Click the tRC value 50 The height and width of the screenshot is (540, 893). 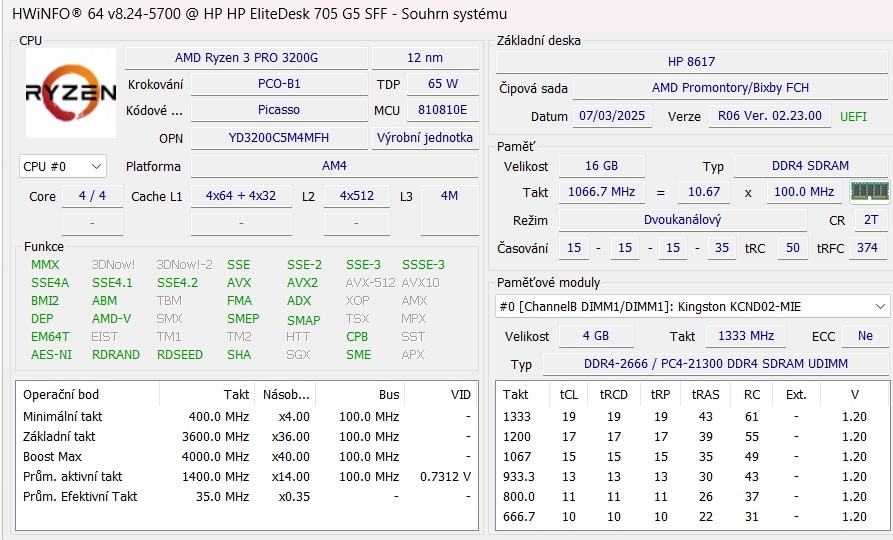coord(793,248)
